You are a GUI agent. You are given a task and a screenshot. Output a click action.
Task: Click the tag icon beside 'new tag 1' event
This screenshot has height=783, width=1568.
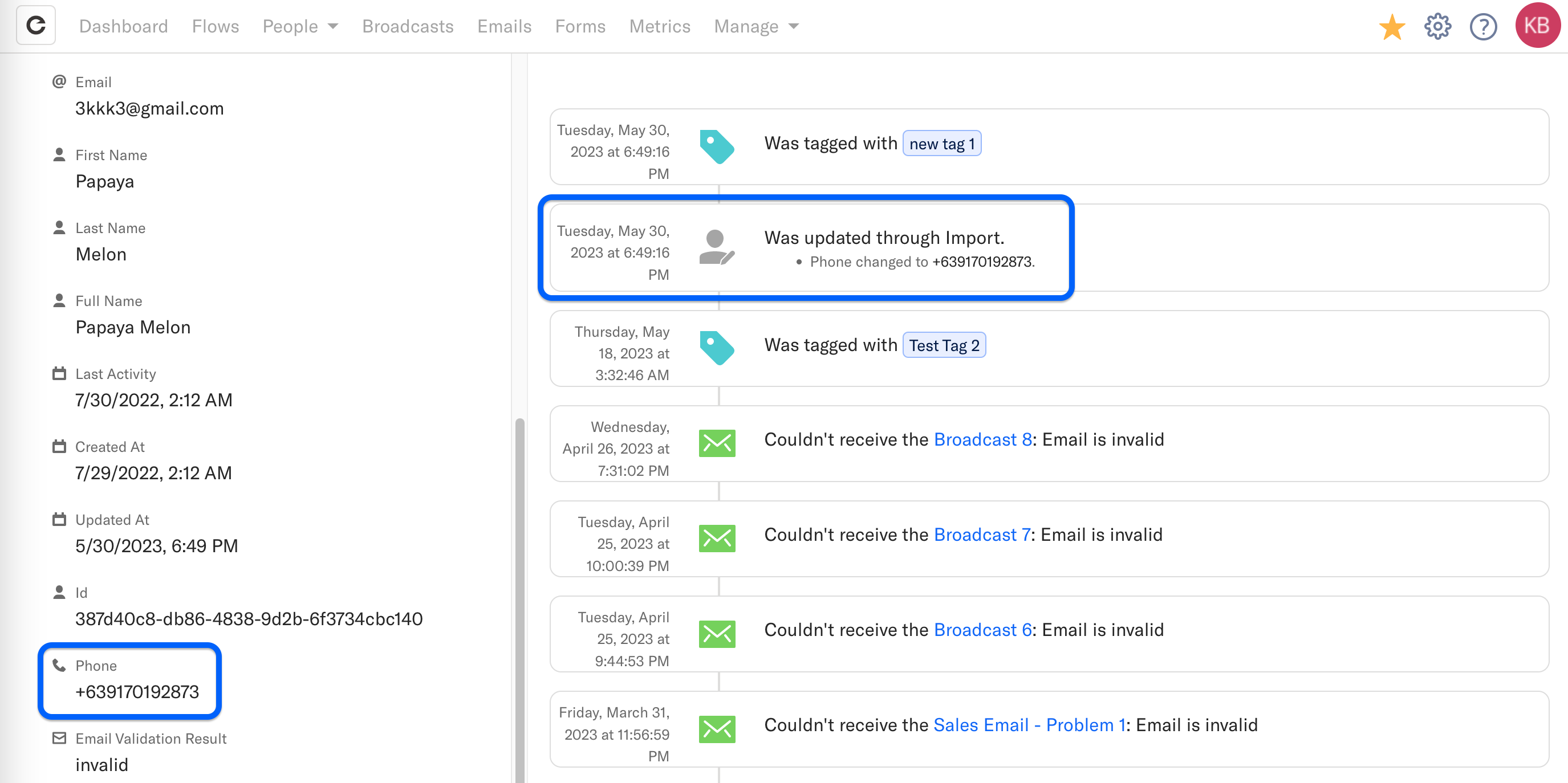pyautogui.click(x=717, y=146)
